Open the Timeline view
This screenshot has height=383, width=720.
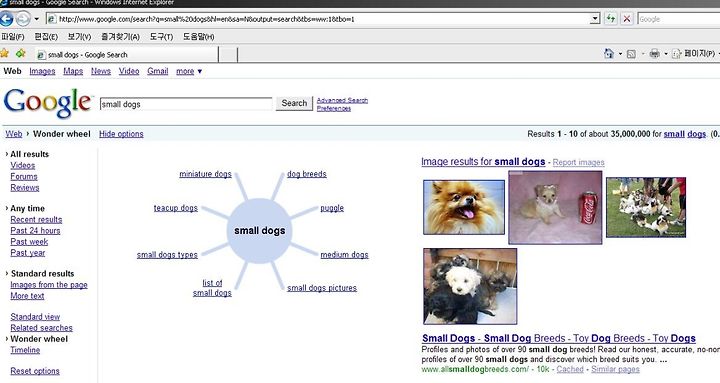[x=25, y=350]
